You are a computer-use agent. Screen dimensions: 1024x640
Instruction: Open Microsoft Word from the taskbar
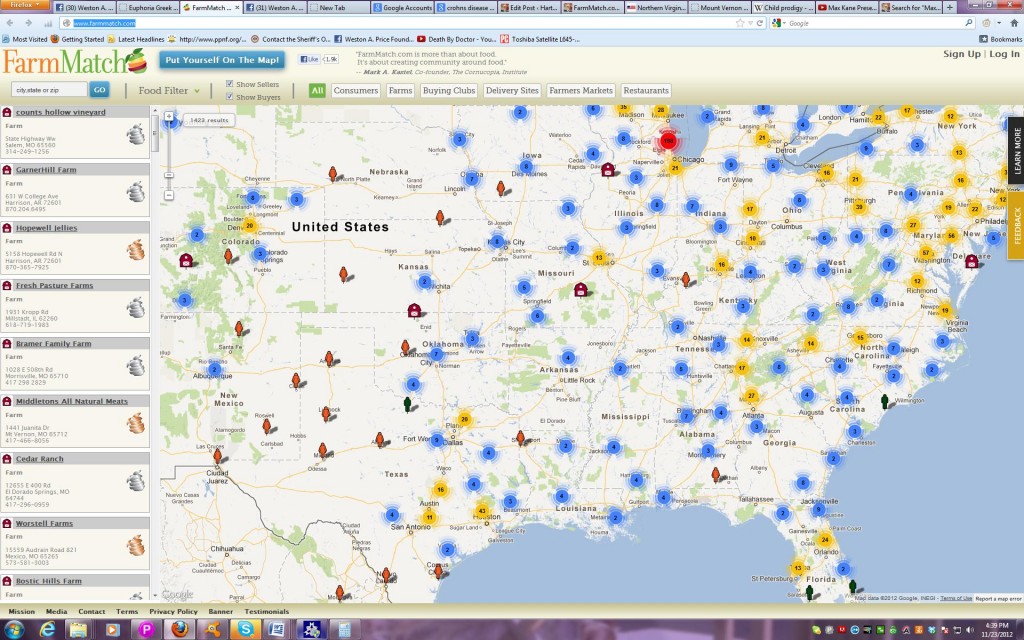pyautogui.click(x=276, y=629)
